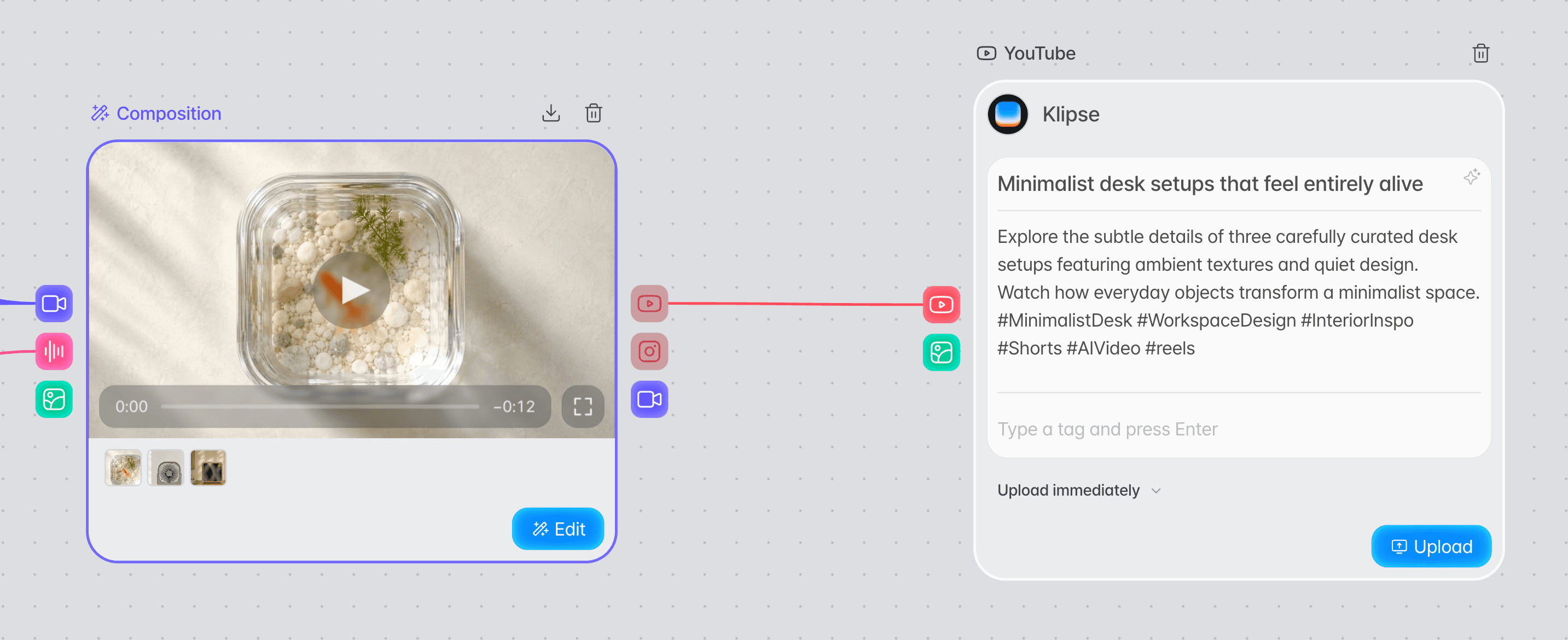
Task: Select the fishbowl clip thumbnail
Action: (x=123, y=468)
